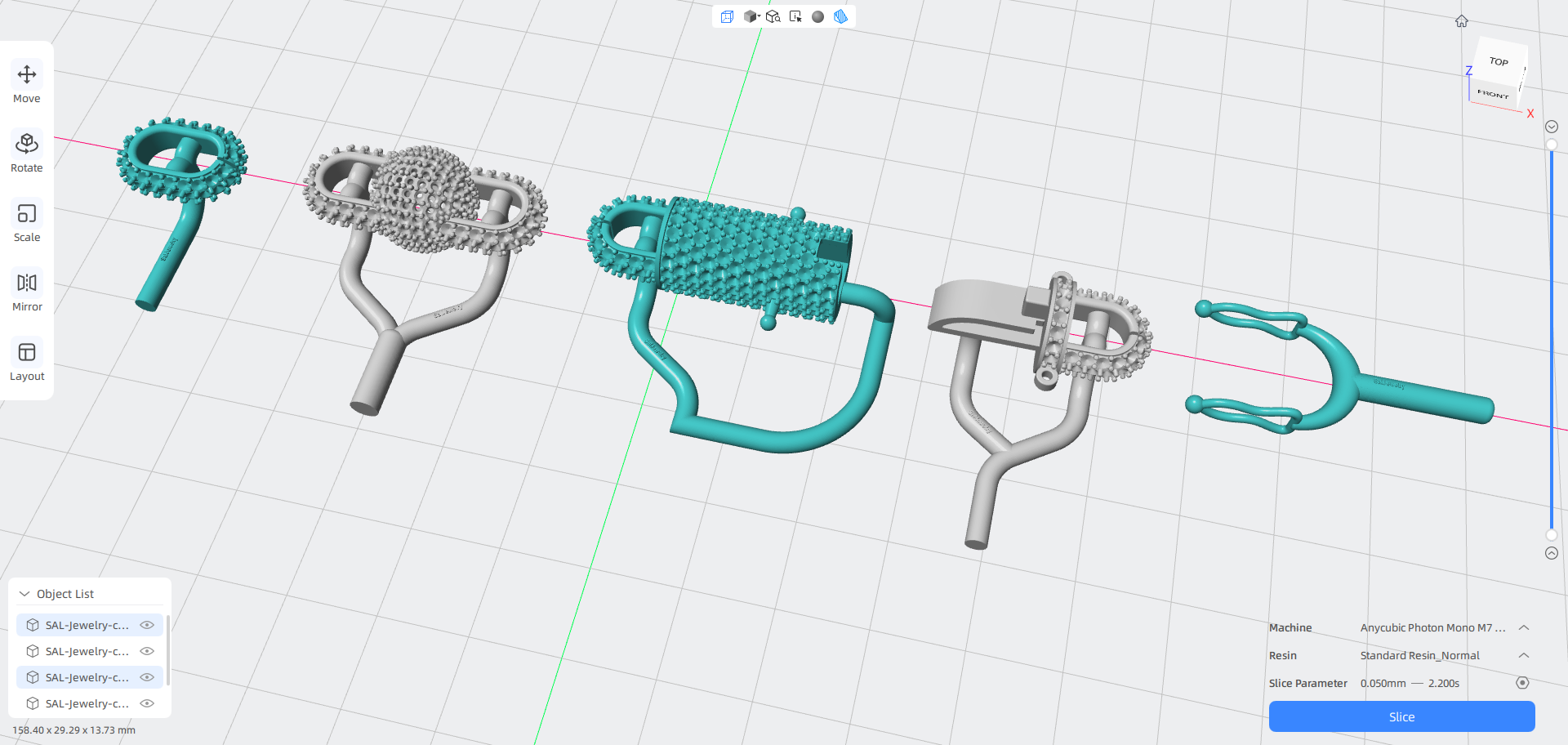
Task: Click the home view icon
Action: (1462, 21)
